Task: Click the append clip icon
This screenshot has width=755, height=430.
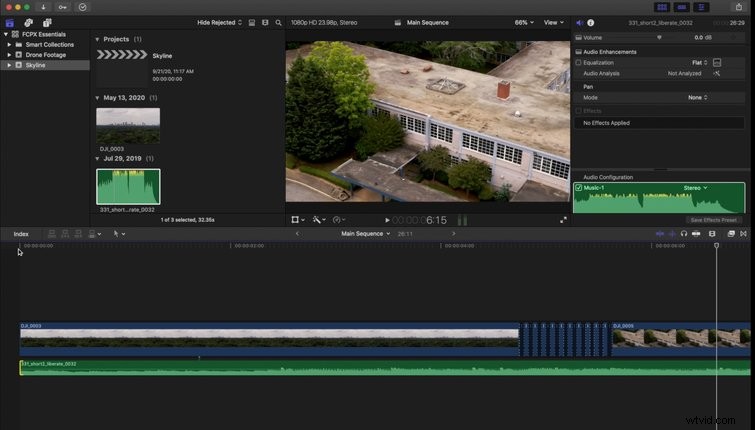Action: 78,234
